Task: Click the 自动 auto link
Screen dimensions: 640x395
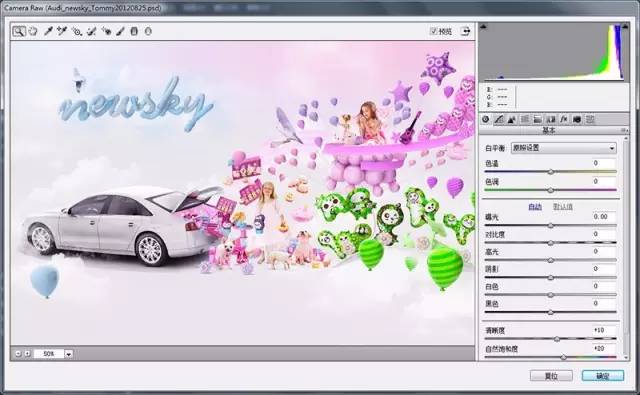Action: (535, 207)
